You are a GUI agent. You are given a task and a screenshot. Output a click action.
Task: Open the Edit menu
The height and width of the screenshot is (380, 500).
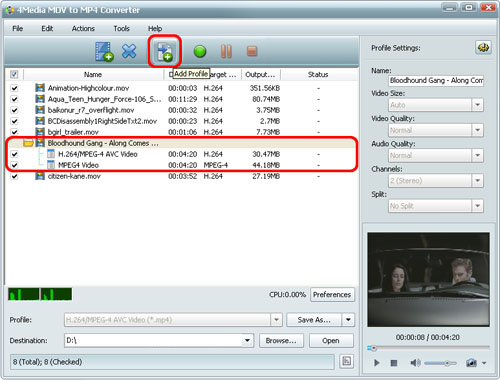(x=47, y=29)
